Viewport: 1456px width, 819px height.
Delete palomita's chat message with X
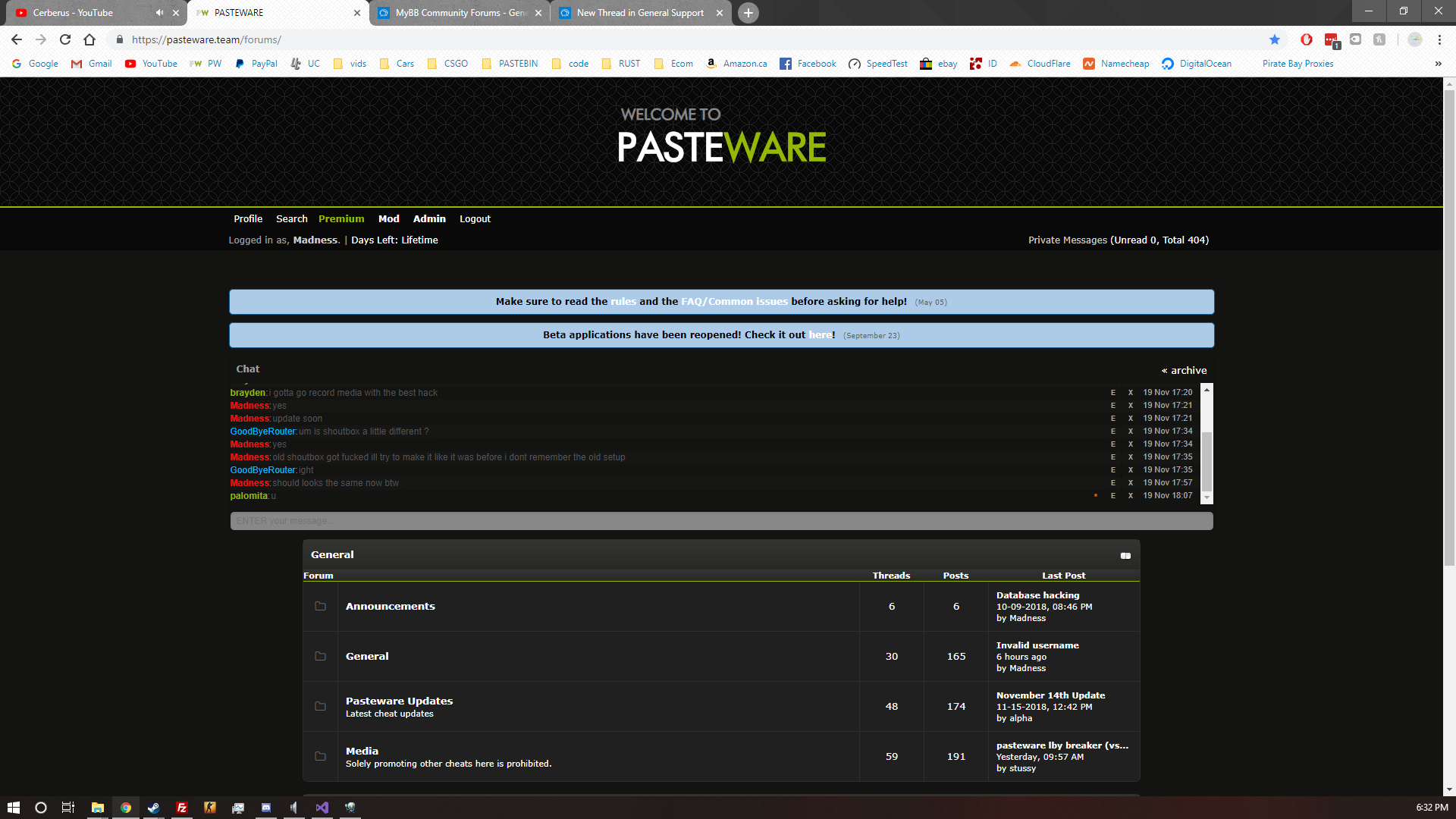coord(1131,496)
